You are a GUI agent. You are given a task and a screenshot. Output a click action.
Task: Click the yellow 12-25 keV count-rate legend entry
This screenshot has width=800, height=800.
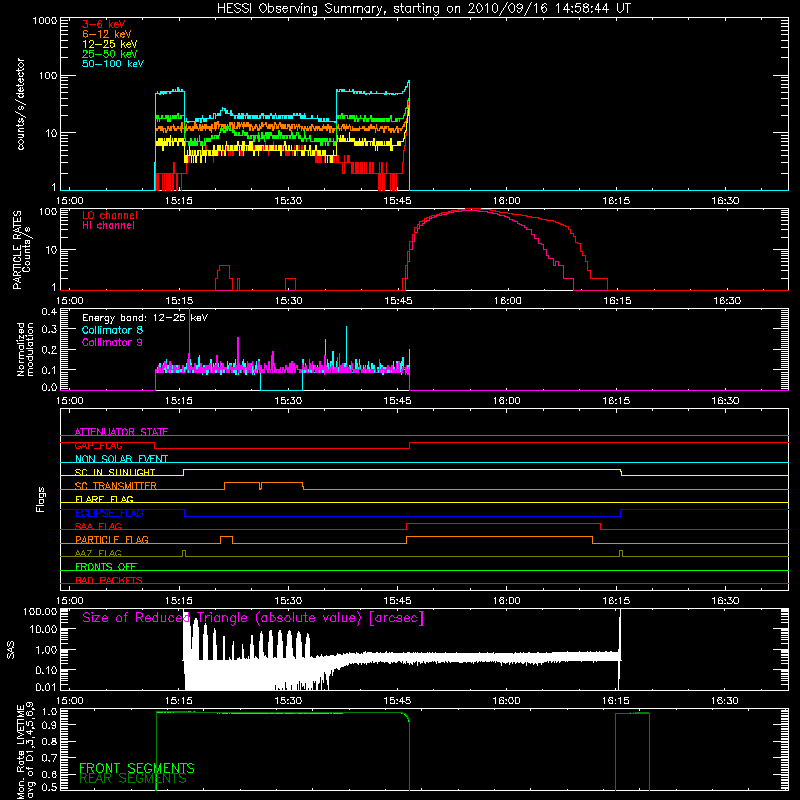point(109,44)
